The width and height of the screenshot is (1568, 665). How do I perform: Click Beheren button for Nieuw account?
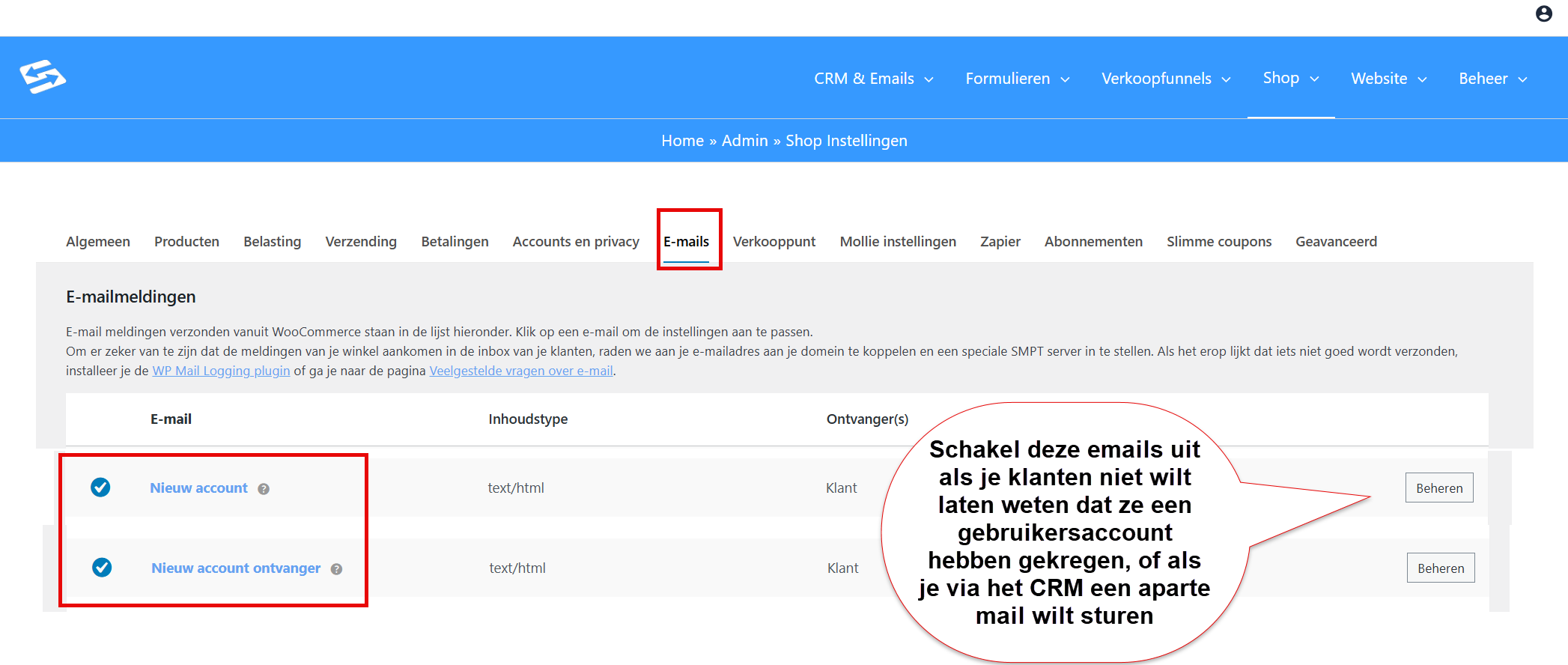[1439, 488]
